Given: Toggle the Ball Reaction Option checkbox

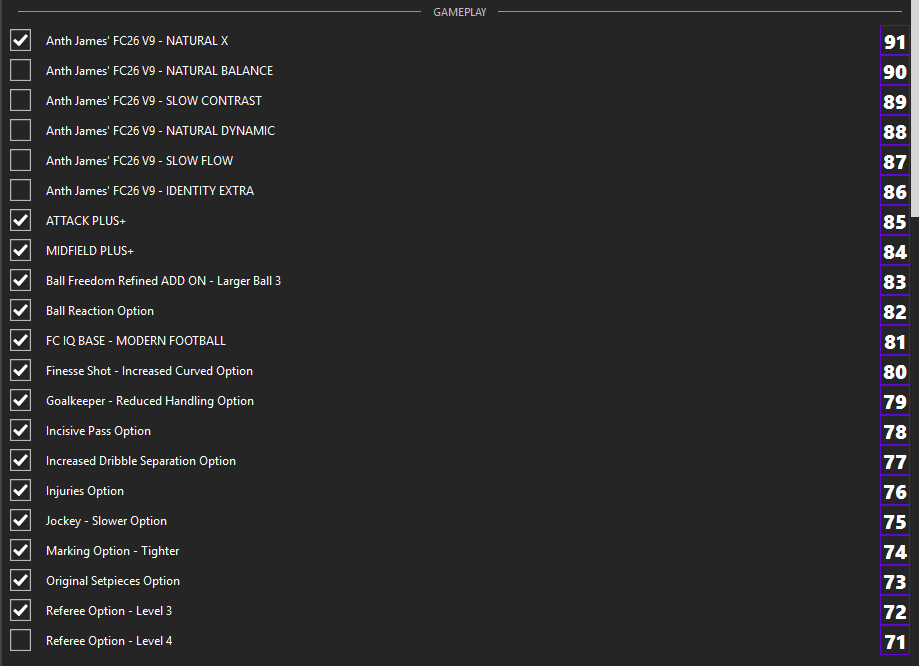Looking at the screenshot, I should (x=21, y=310).
